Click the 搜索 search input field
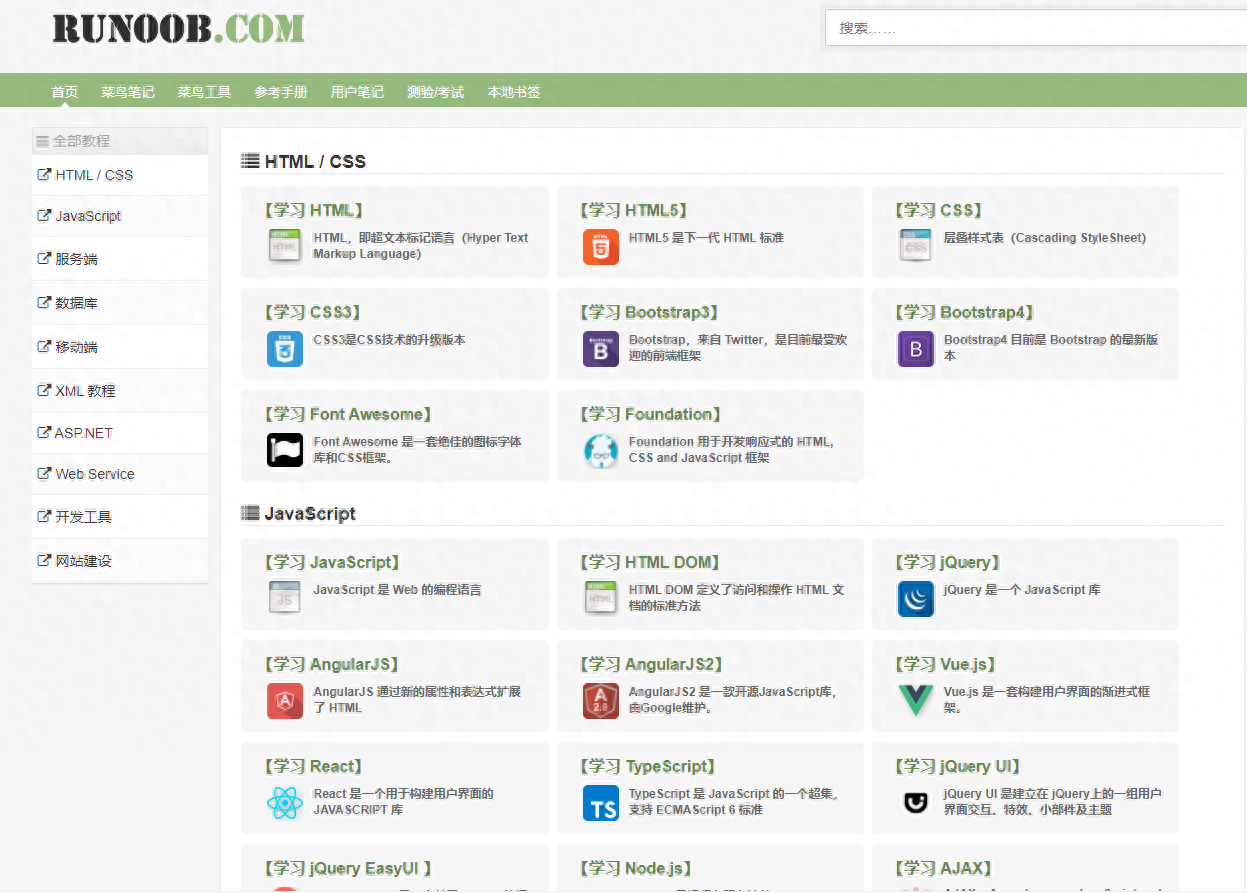Image resolution: width=1247 pixels, height=893 pixels. [1035, 28]
